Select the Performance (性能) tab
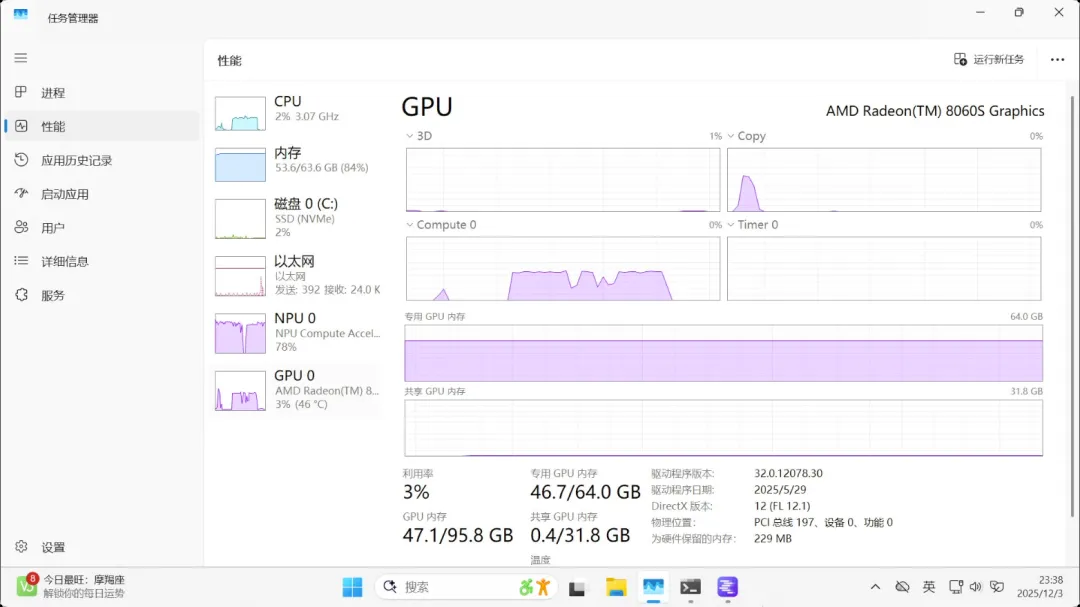This screenshot has width=1080, height=607. (52, 127)
